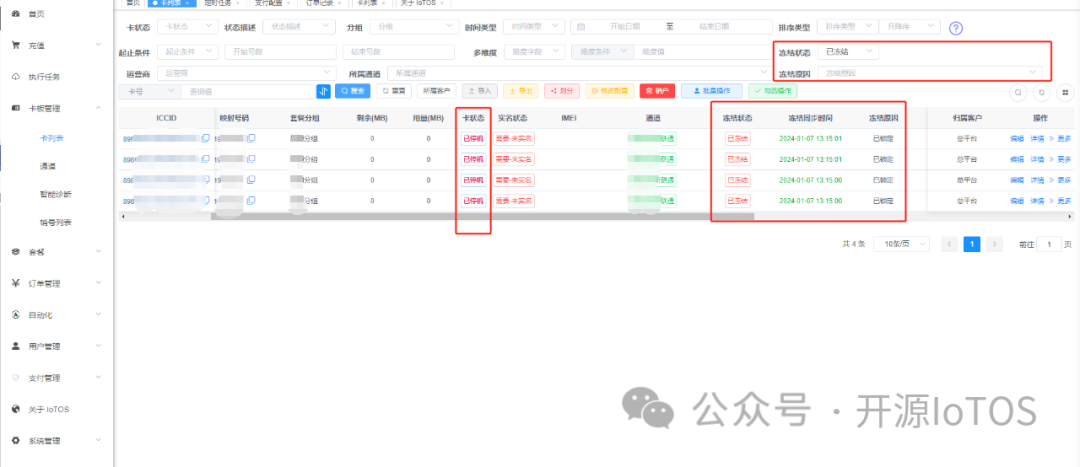The width and height of the screenshot is (1080, 467).
Task: Go to the next page arrow in pagination
Action: [x=994, y=244]
